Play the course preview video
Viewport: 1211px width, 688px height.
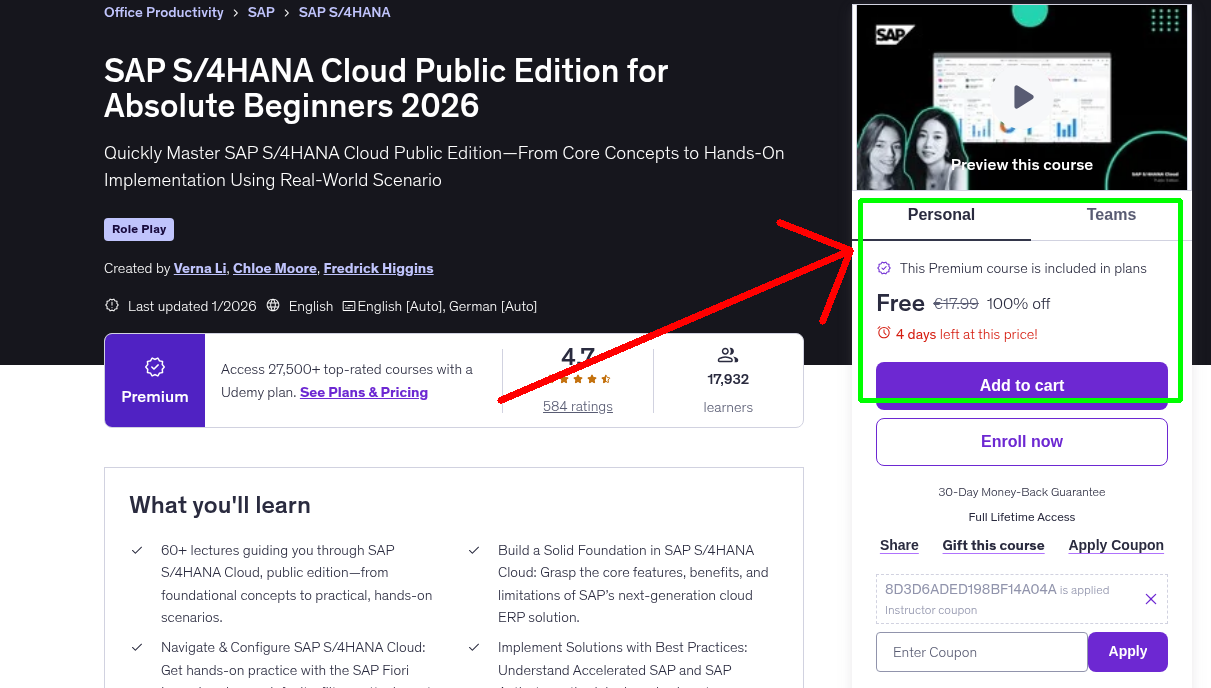[1021, 97]
